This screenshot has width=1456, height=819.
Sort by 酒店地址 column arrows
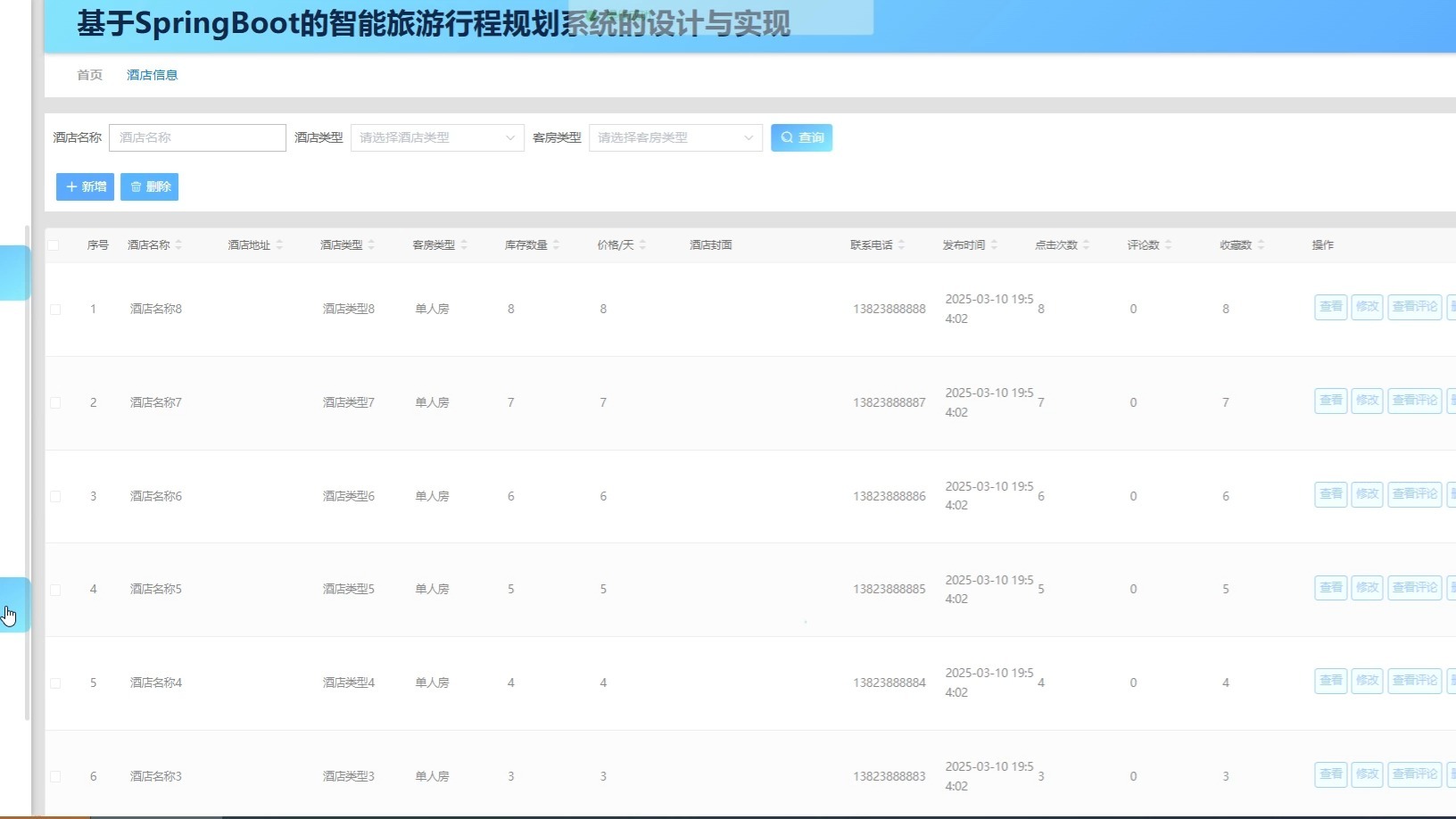[x=279, y=244]
